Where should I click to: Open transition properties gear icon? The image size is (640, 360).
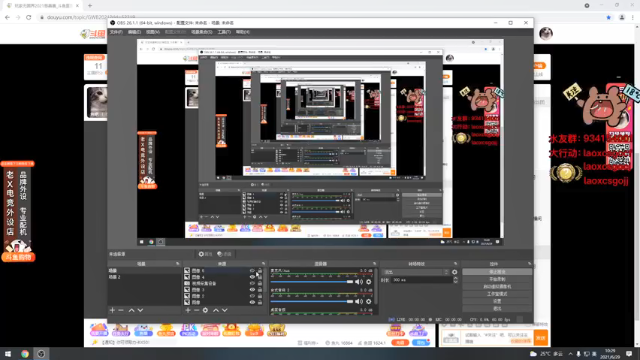tap(454, 272)
